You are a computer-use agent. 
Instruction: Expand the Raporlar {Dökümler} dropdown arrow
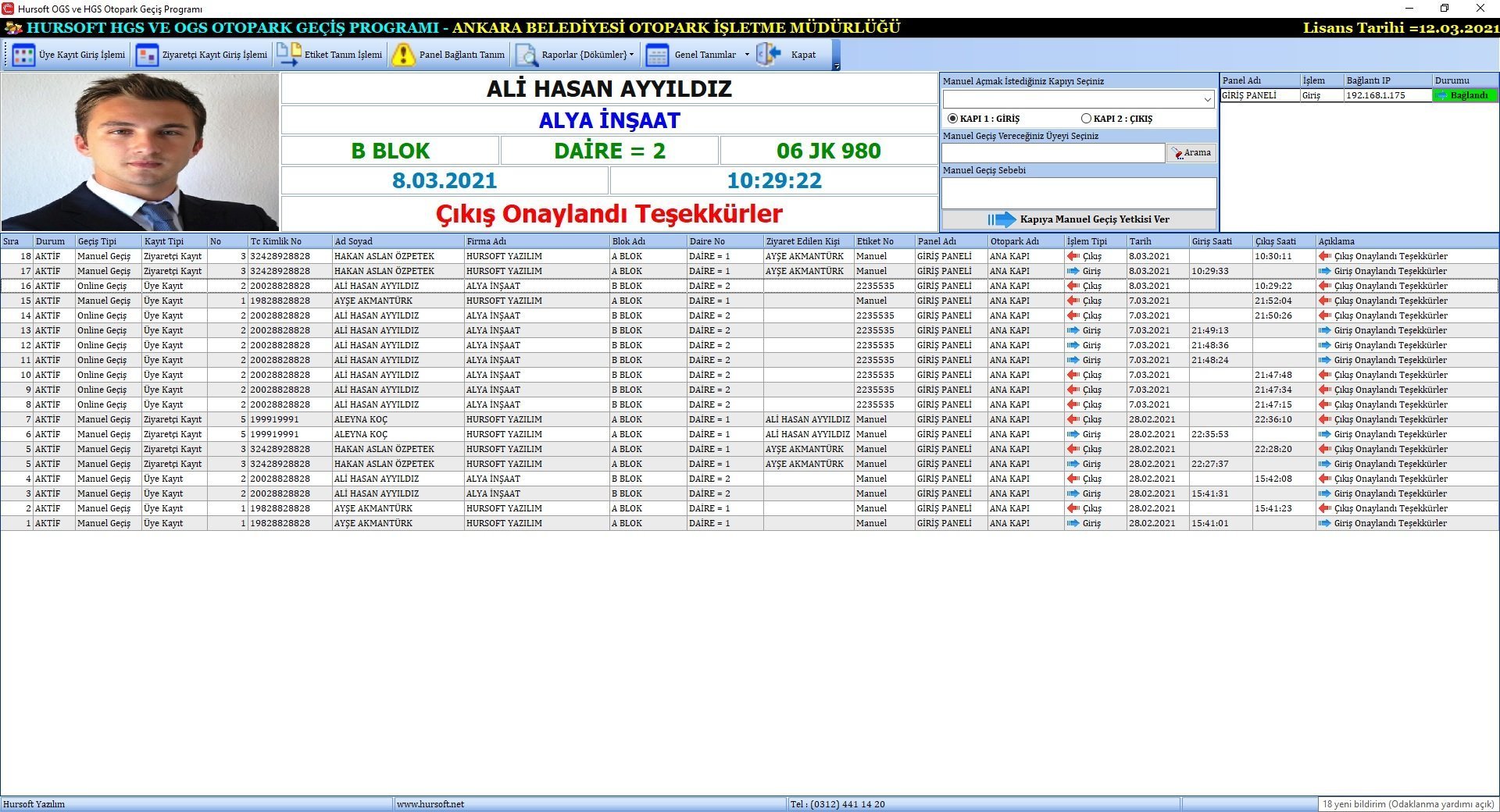pos(631,55)
